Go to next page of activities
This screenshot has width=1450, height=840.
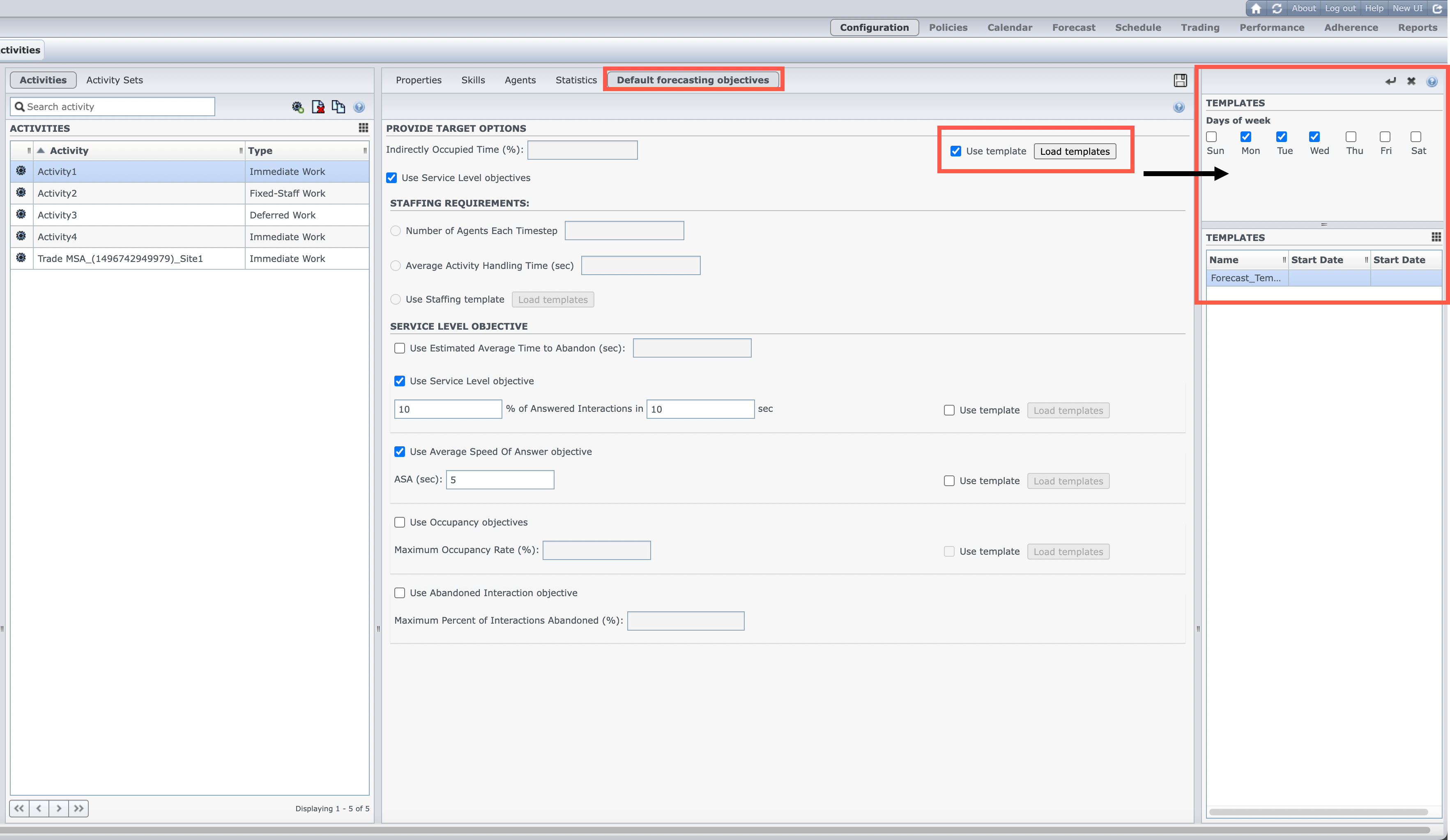pos(59,808)
